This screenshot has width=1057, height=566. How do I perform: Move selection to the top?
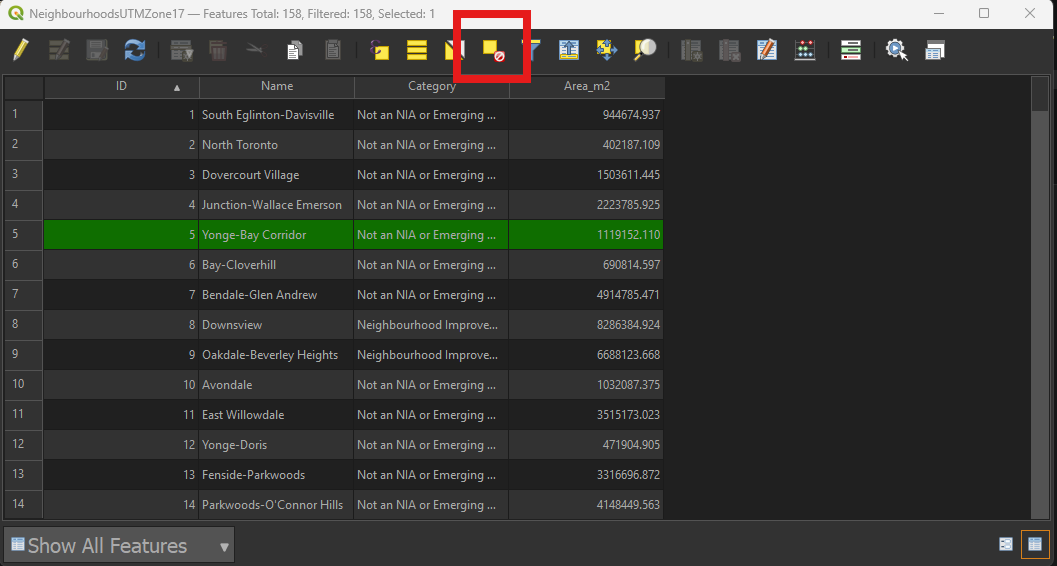569,50
